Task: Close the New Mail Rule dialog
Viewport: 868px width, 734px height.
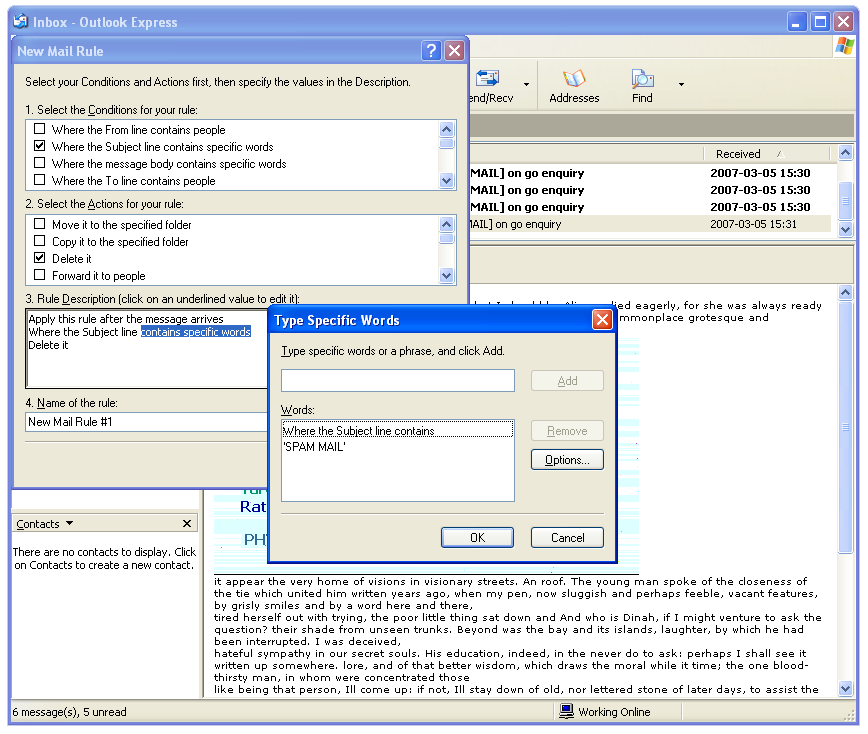Action: point(454,50)
